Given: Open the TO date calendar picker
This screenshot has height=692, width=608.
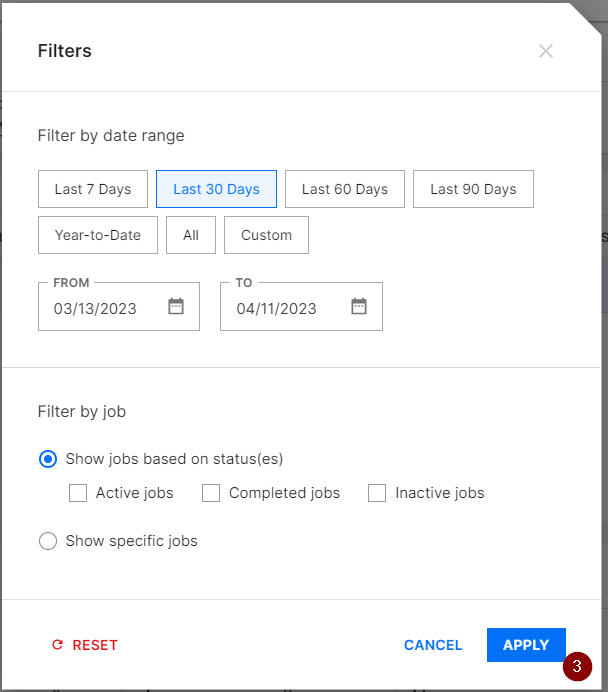Looking at the screenshot, I should pyautogui.click(x=359, y=307).
